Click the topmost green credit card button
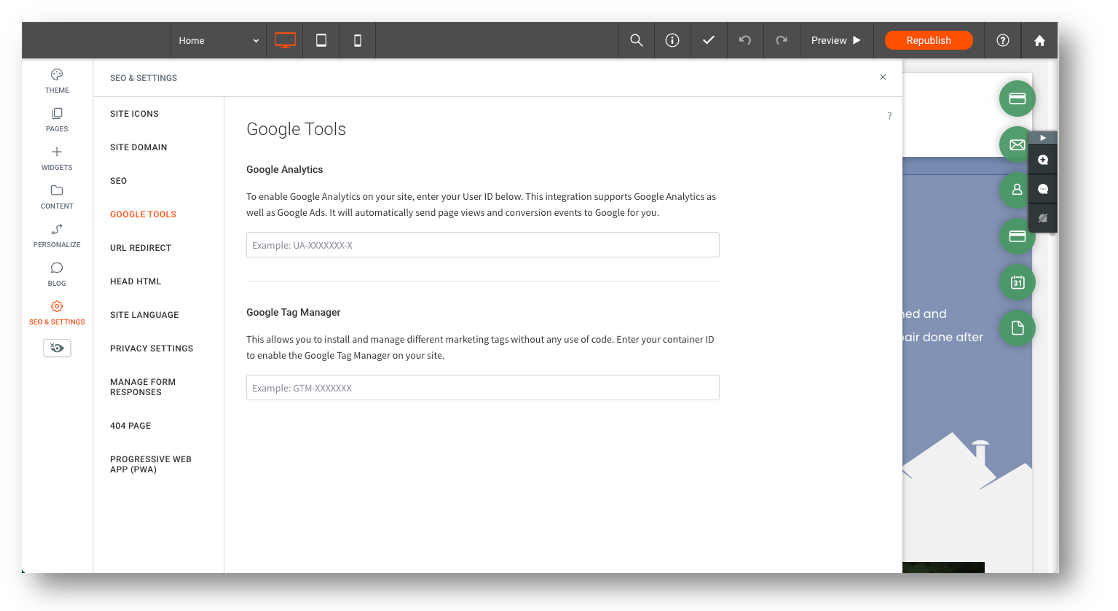This screenshot has height=611, width=1118. coord(1017,98)
